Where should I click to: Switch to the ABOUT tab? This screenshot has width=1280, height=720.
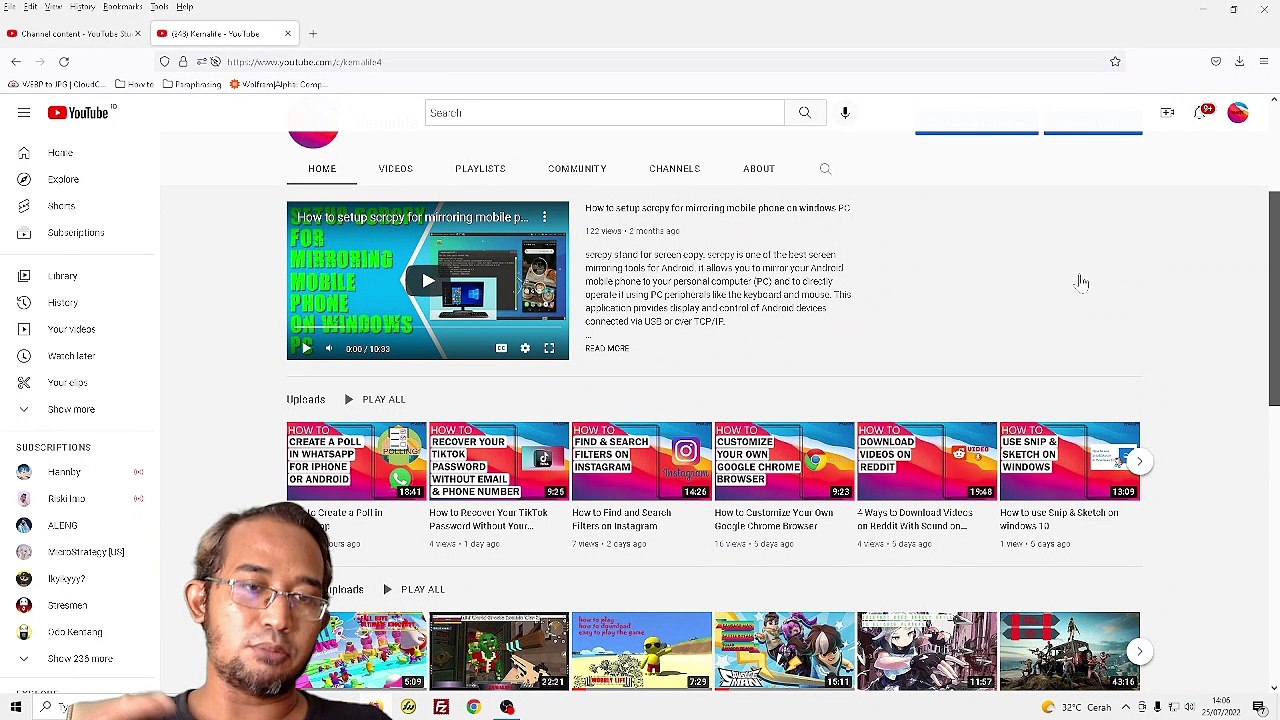point(759,169)
